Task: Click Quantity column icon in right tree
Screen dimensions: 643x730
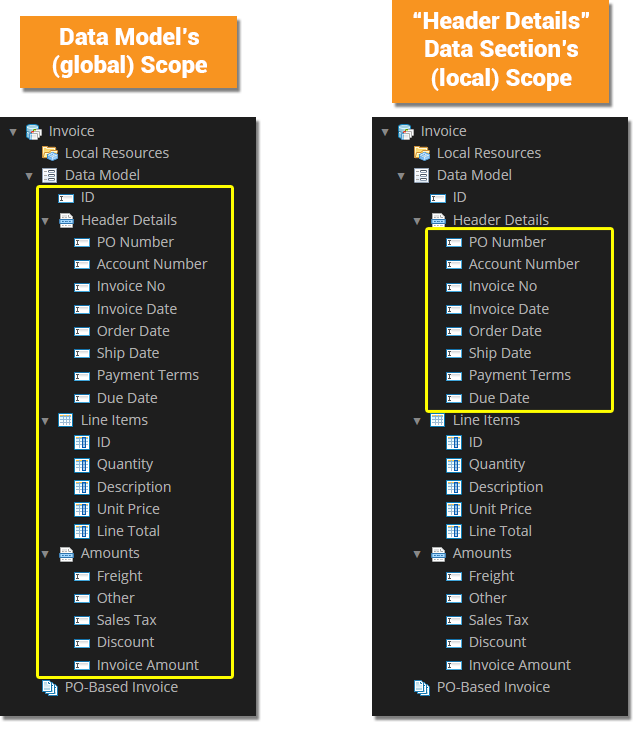Action: 454,464
